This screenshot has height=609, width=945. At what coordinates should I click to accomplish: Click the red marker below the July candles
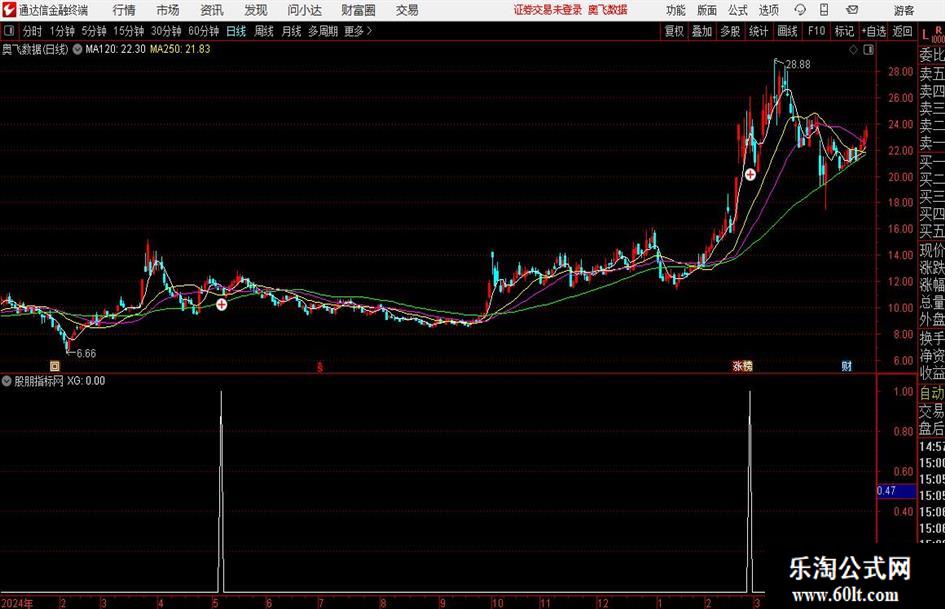pyautogui.click(x=320, y=366)
